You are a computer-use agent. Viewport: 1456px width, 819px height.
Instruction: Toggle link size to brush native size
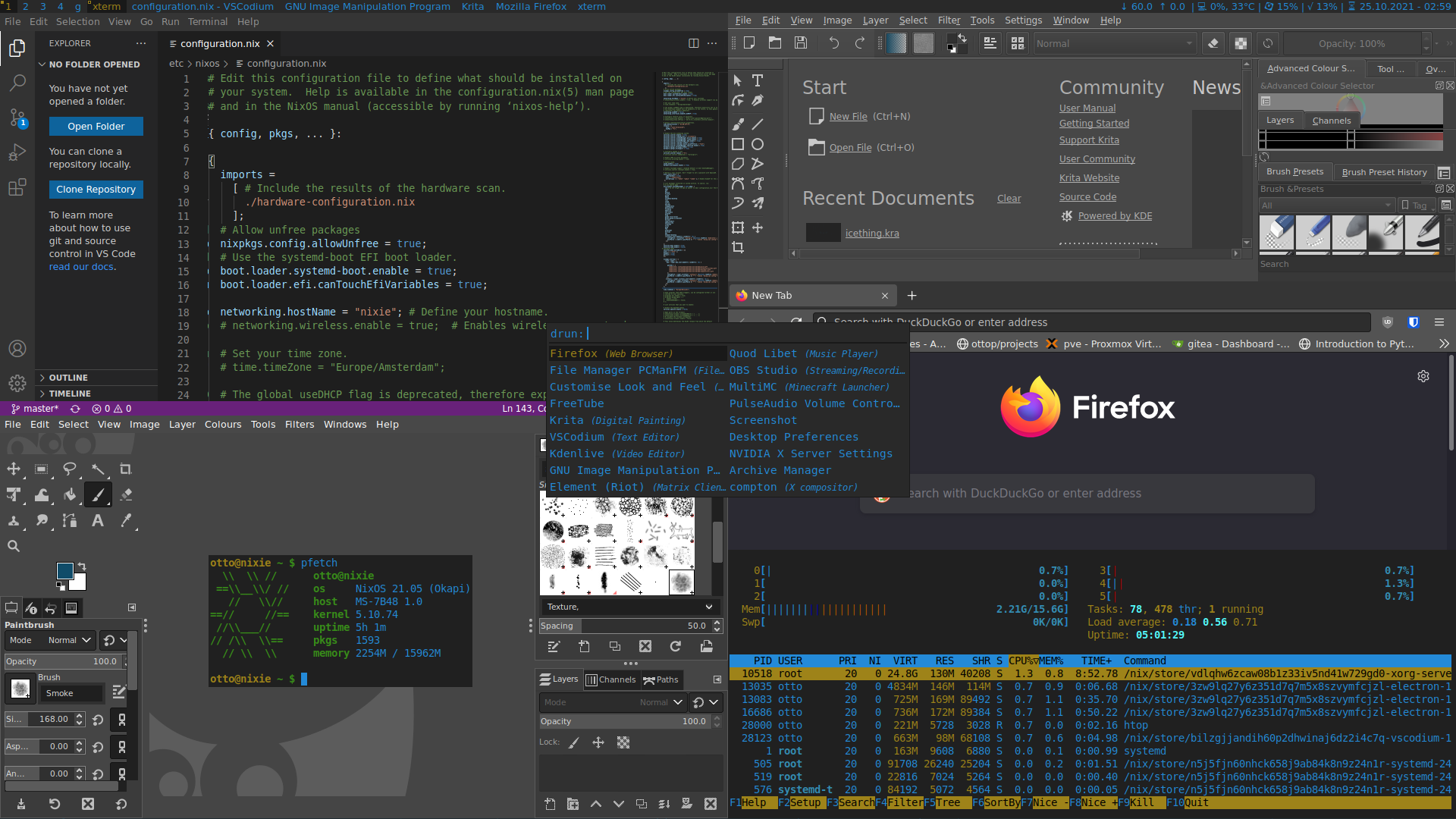pyautogui.click(x=122, y=719)
